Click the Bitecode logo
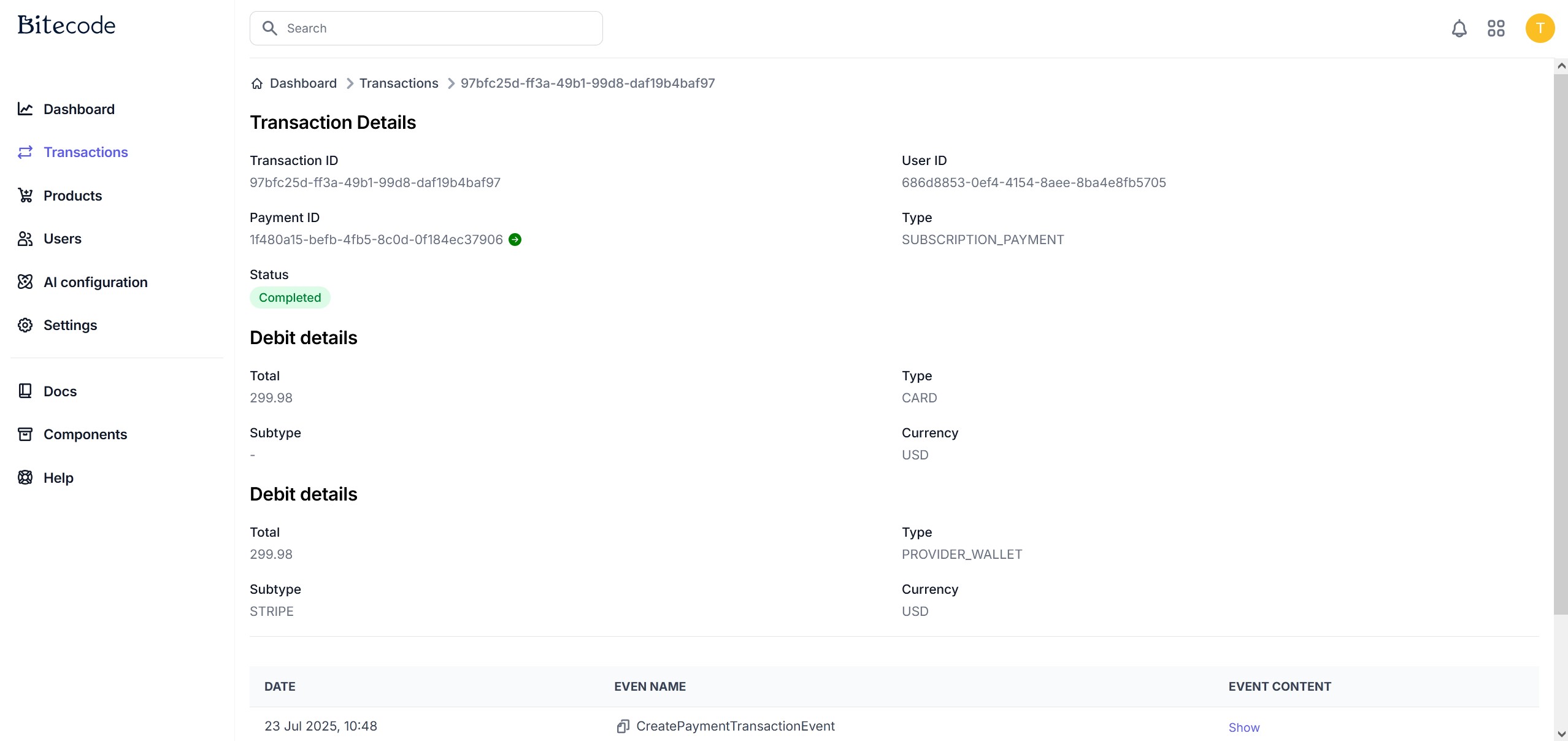Image resolution: width=1568 pixels, height=741 pixels. (x=66, y=25)
